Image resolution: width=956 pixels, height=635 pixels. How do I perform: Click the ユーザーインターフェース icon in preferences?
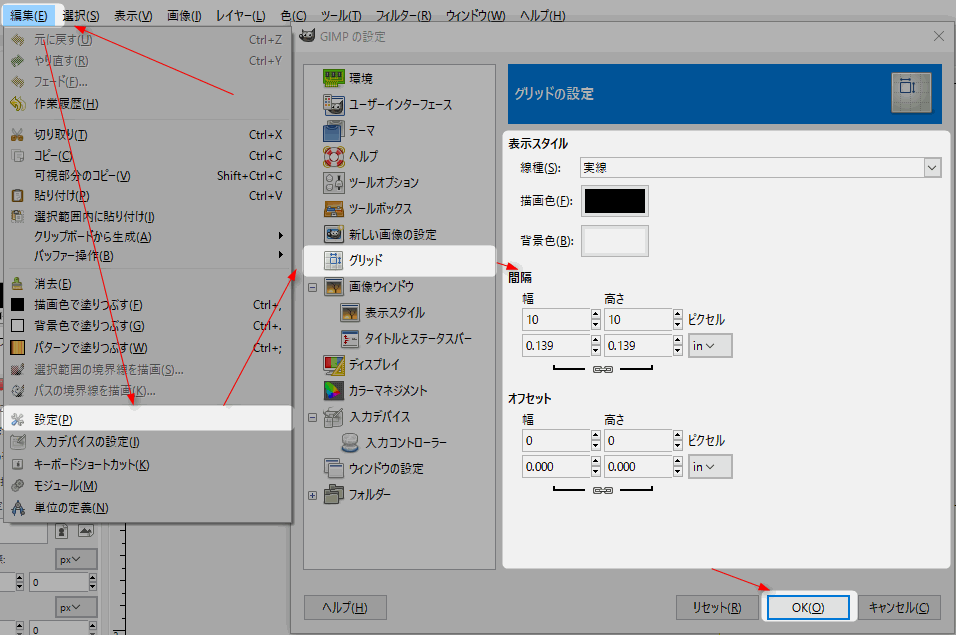(334, 104)
